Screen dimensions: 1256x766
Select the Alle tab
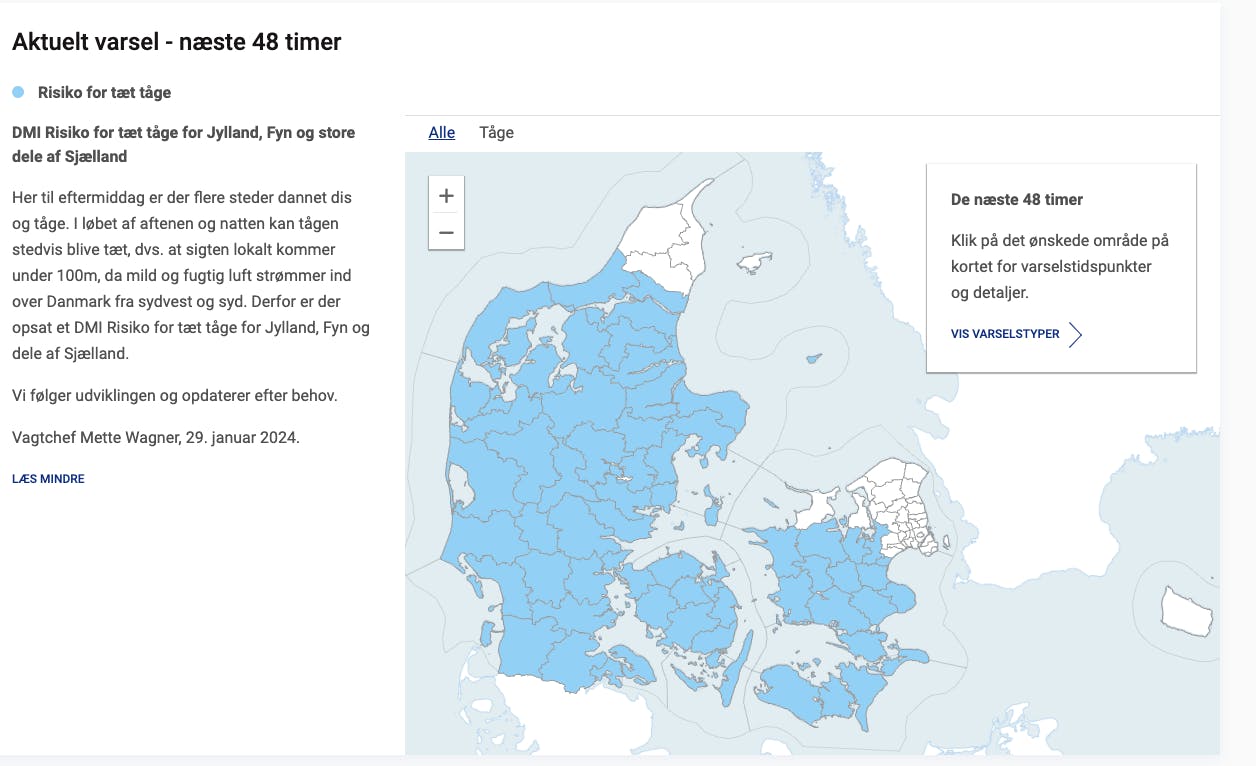(441, 132)
